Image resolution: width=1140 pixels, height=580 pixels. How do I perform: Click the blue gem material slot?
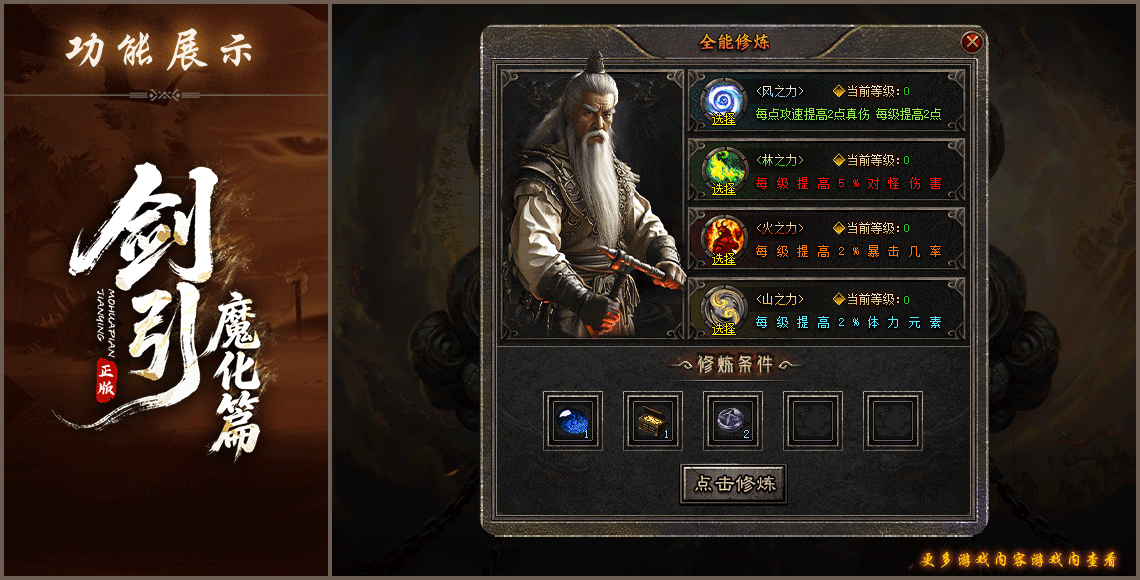click(573, 422)
